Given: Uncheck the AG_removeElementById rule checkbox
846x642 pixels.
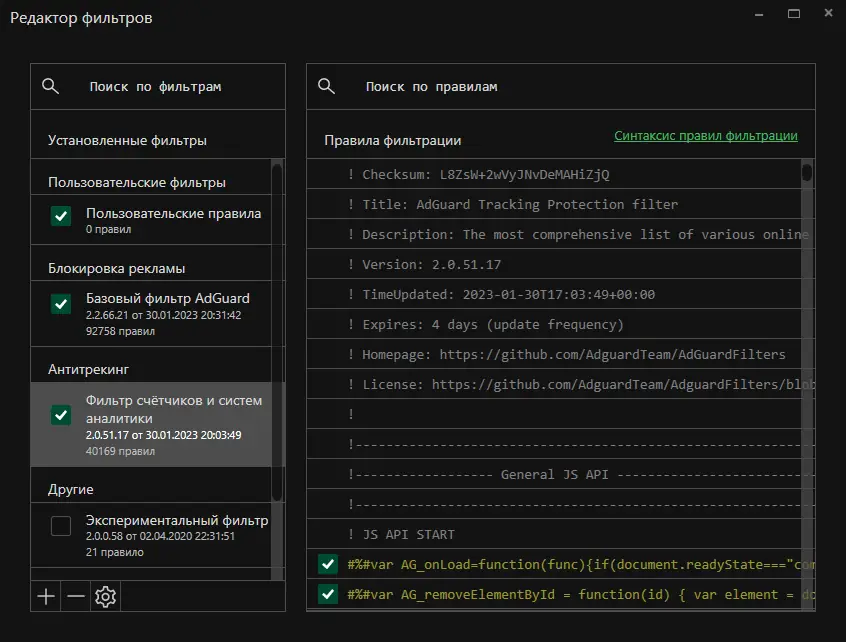Looking at the screenshot, I should [327, 595].
